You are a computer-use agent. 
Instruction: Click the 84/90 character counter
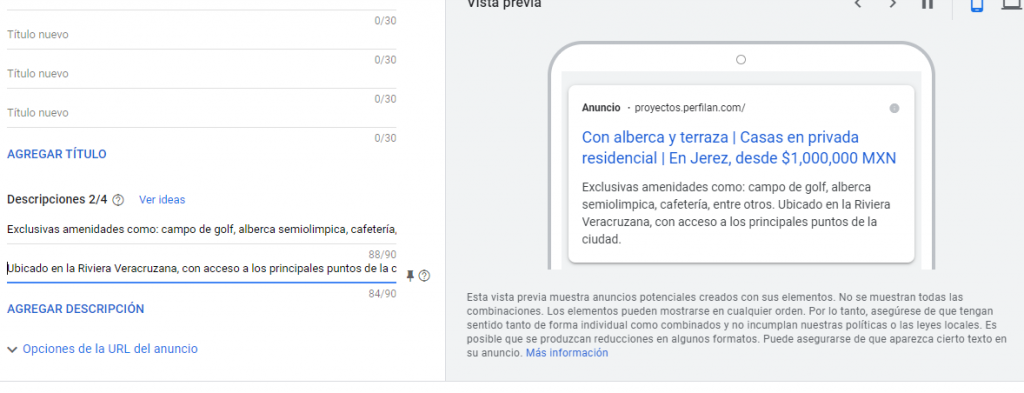tap(382, 293)
